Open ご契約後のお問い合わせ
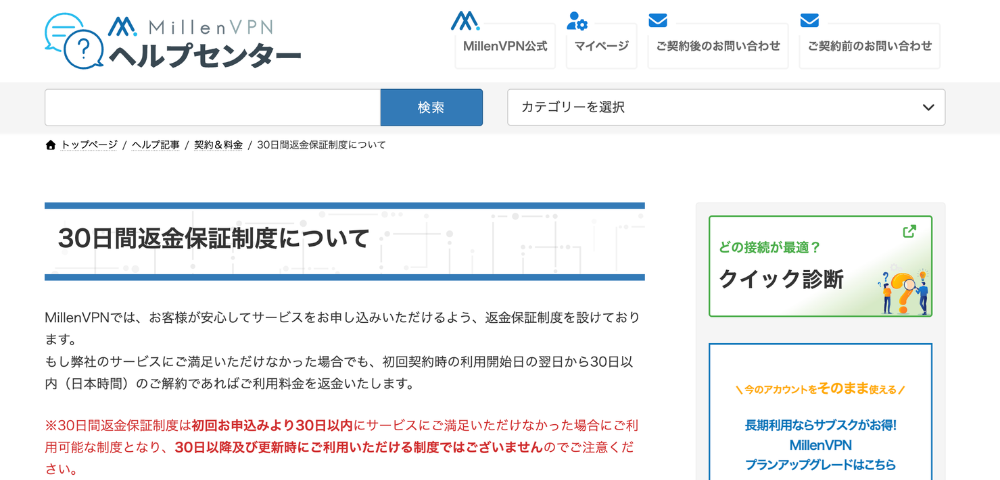The height and width of the screenshot is (480, 1000). coord(718,46)
